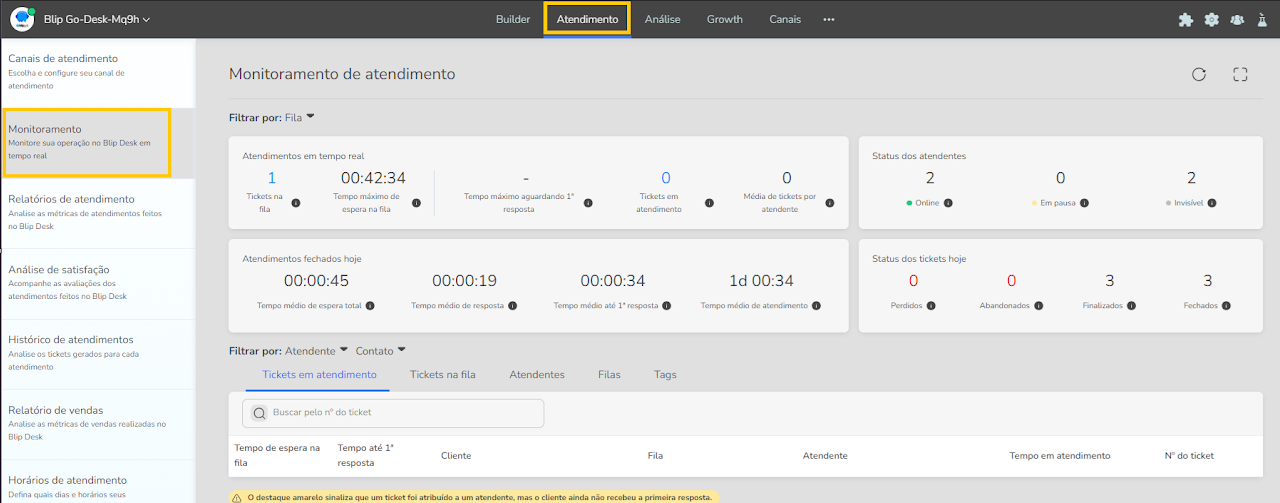
Task: Open the Blip Go-Desk-Mq9h bot selector
Action: pos(97,19)
